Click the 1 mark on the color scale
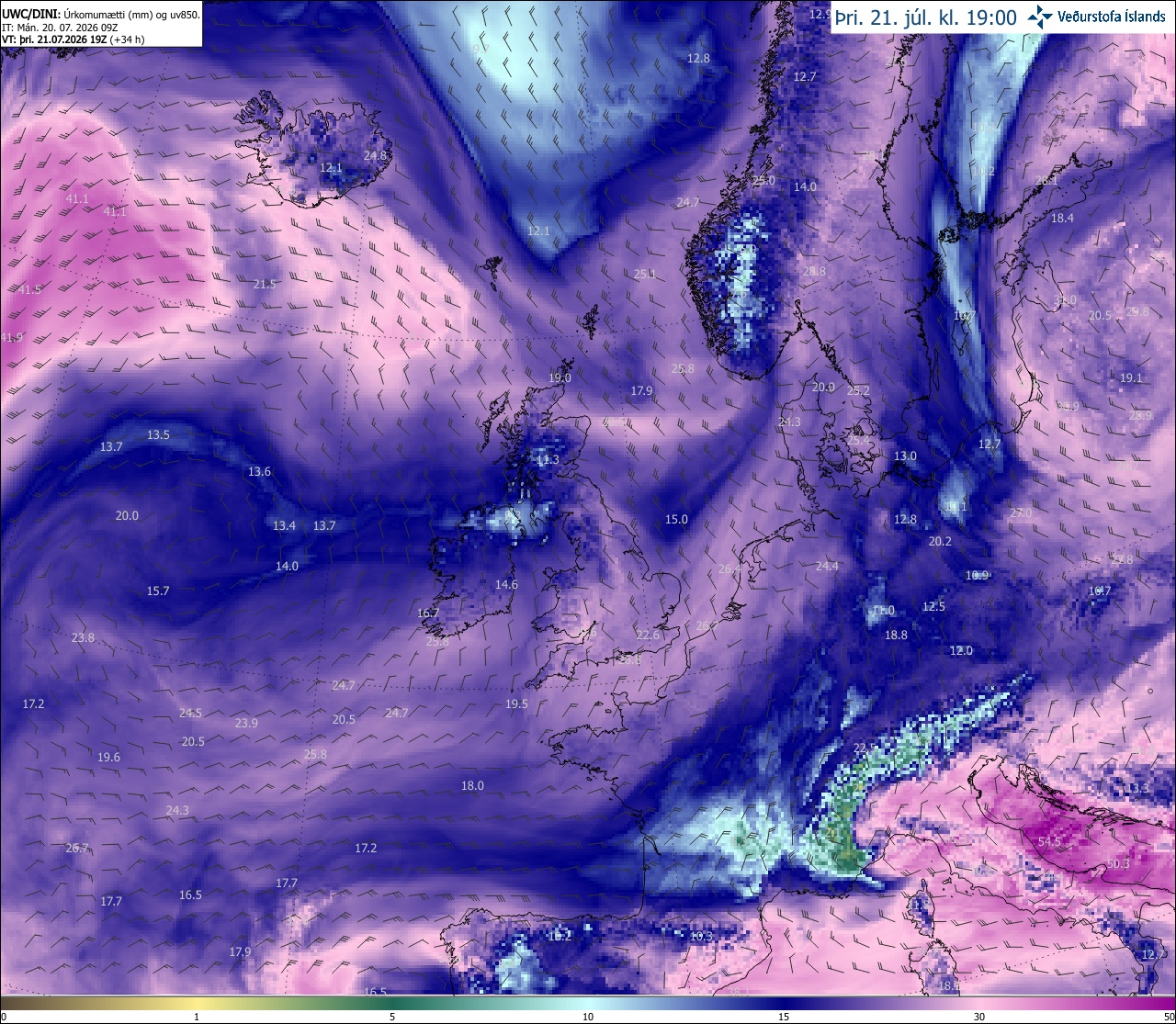 pyautogui.click(x=197, y=1017)
